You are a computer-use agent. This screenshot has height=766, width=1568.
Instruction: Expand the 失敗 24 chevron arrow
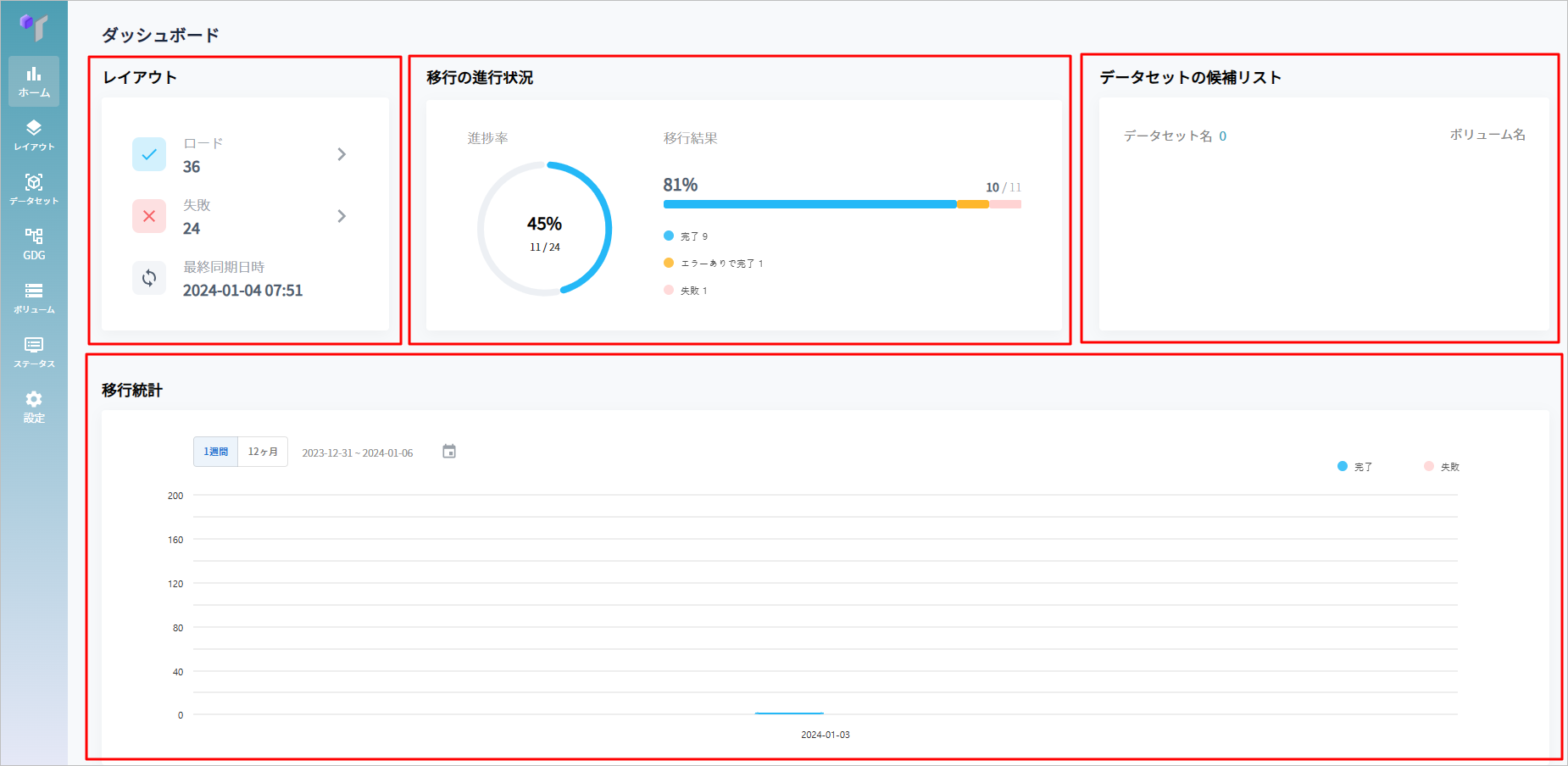(342, 216)
